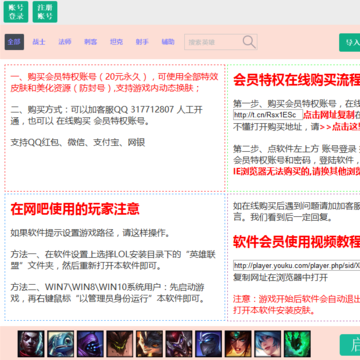Click the green 导入 button
This screenshot has height=360, width=360.
[x=349, y=43]
